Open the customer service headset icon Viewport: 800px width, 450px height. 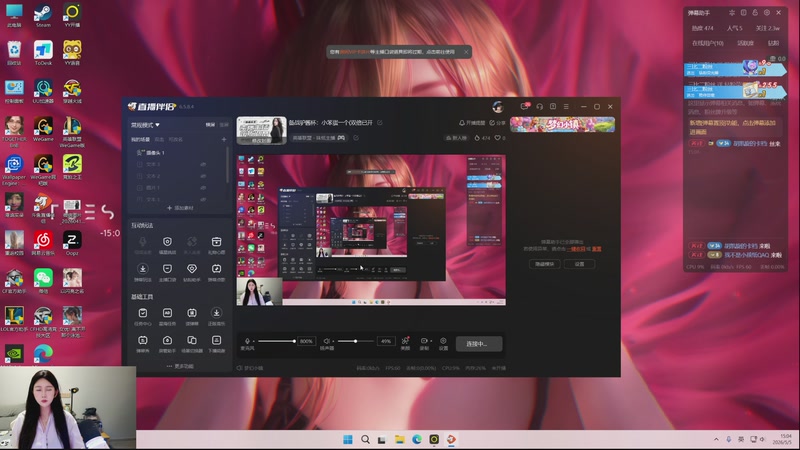point(539,107)
